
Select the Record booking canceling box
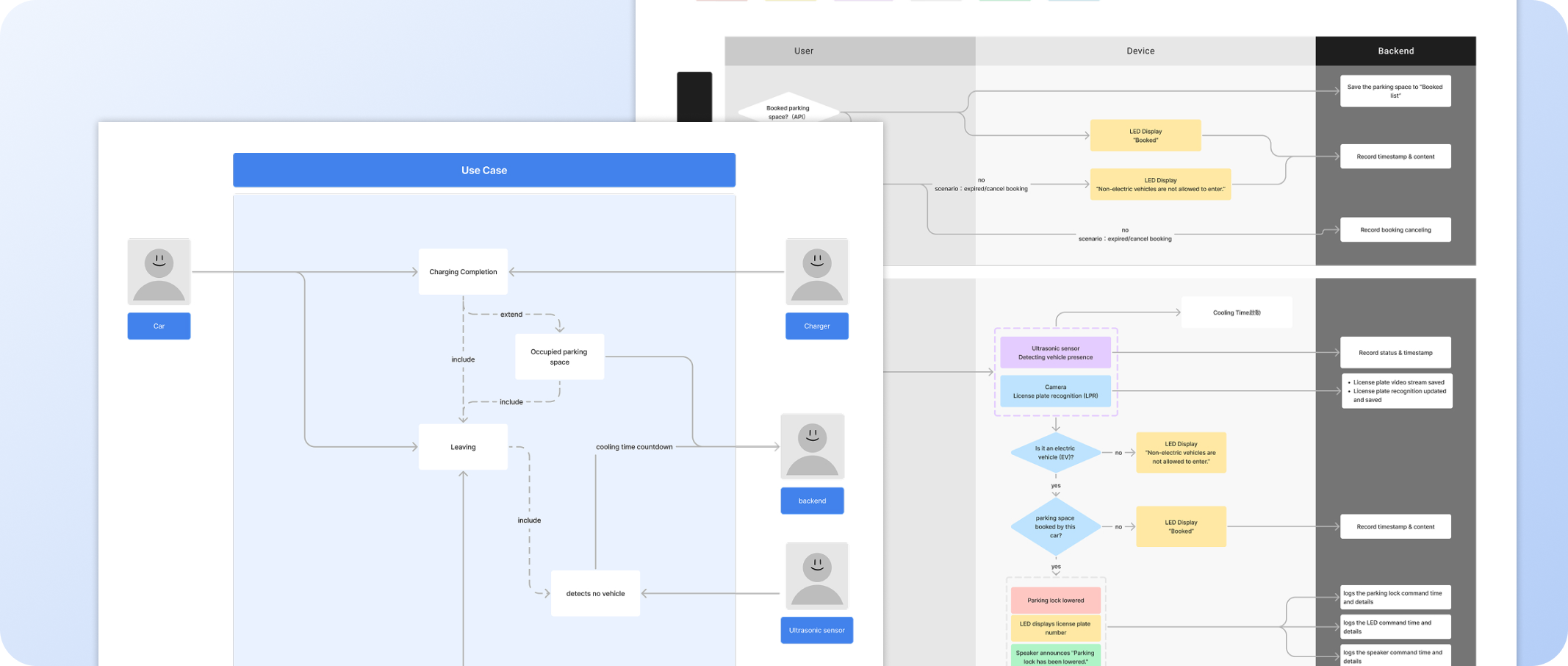[x=1395, y=229]
